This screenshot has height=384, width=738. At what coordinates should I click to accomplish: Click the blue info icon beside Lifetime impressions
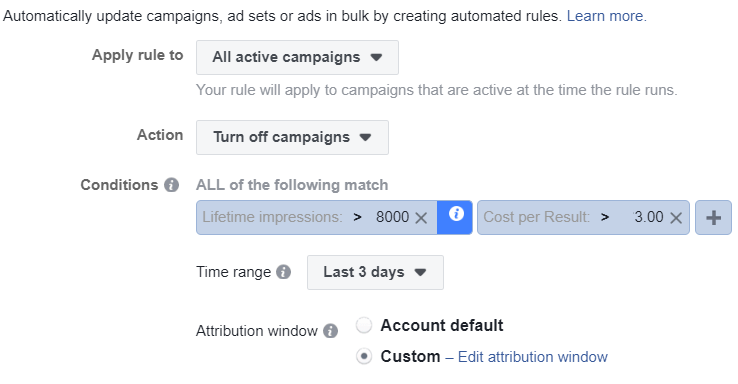[x=455, y=217]
